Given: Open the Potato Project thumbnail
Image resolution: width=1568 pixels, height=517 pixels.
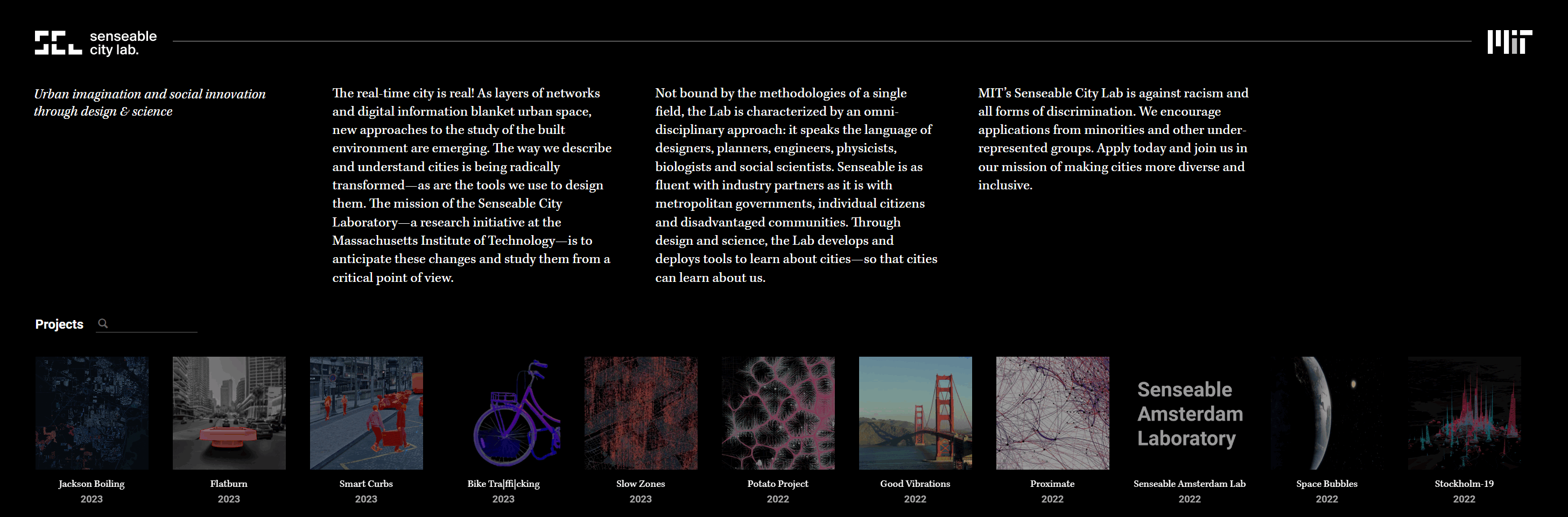Looking at the screenshot, I should (x=778, y=413).
